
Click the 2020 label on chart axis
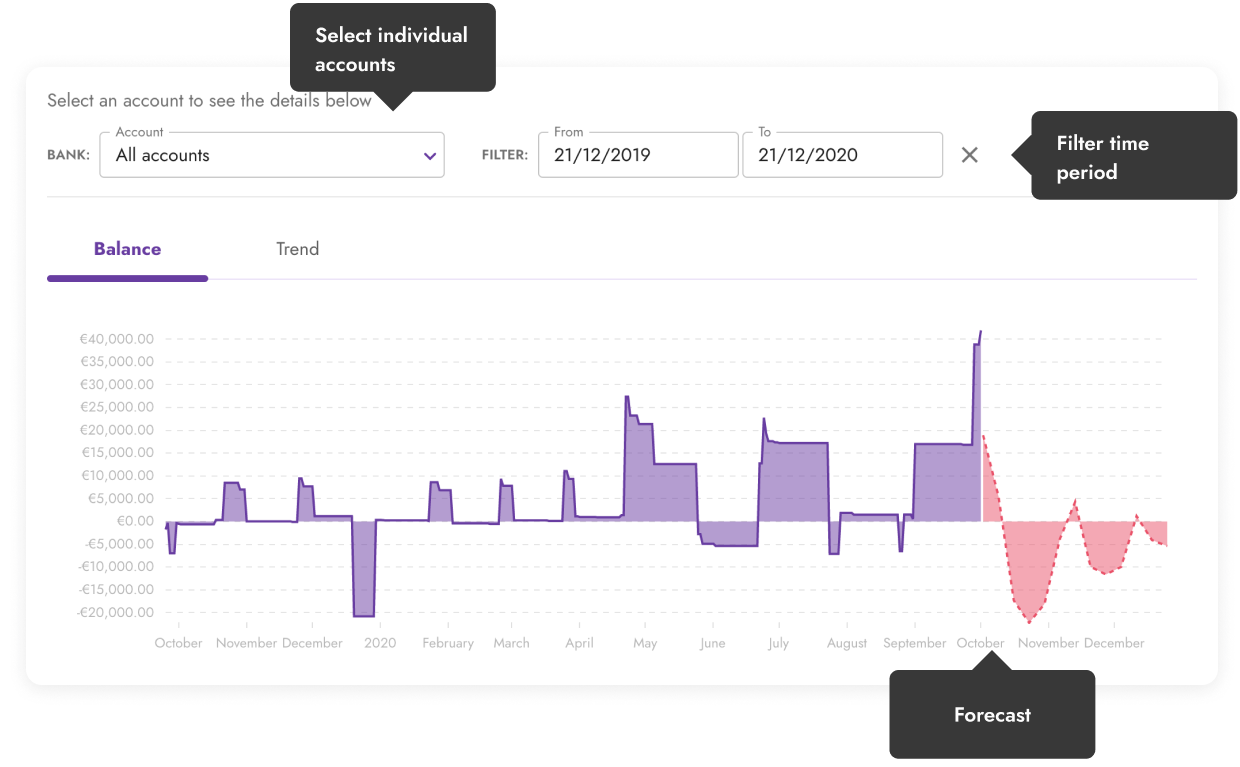point(380,643)
